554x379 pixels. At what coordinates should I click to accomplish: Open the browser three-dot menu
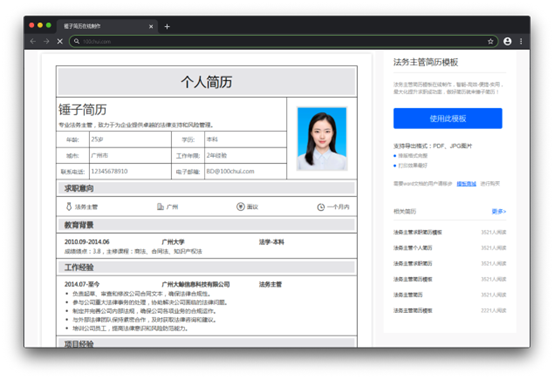coord(521,41)
